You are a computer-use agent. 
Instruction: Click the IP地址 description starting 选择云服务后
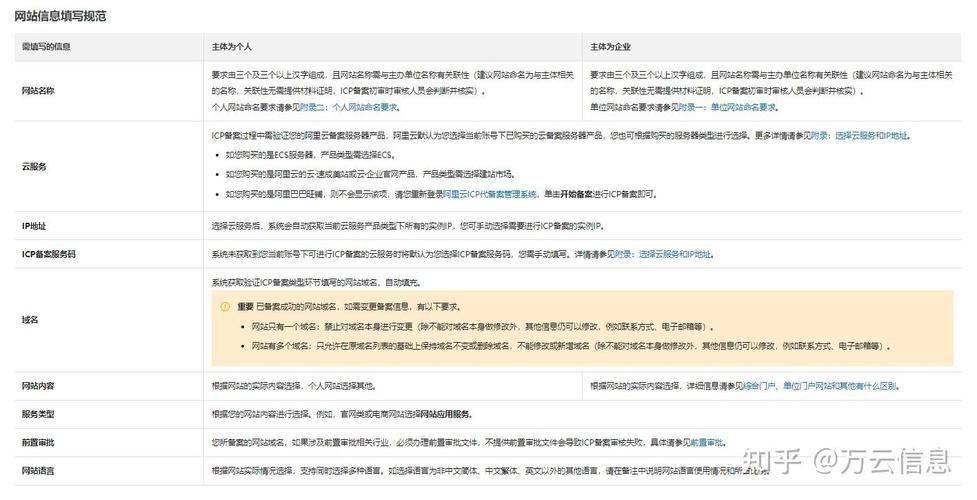408,226
